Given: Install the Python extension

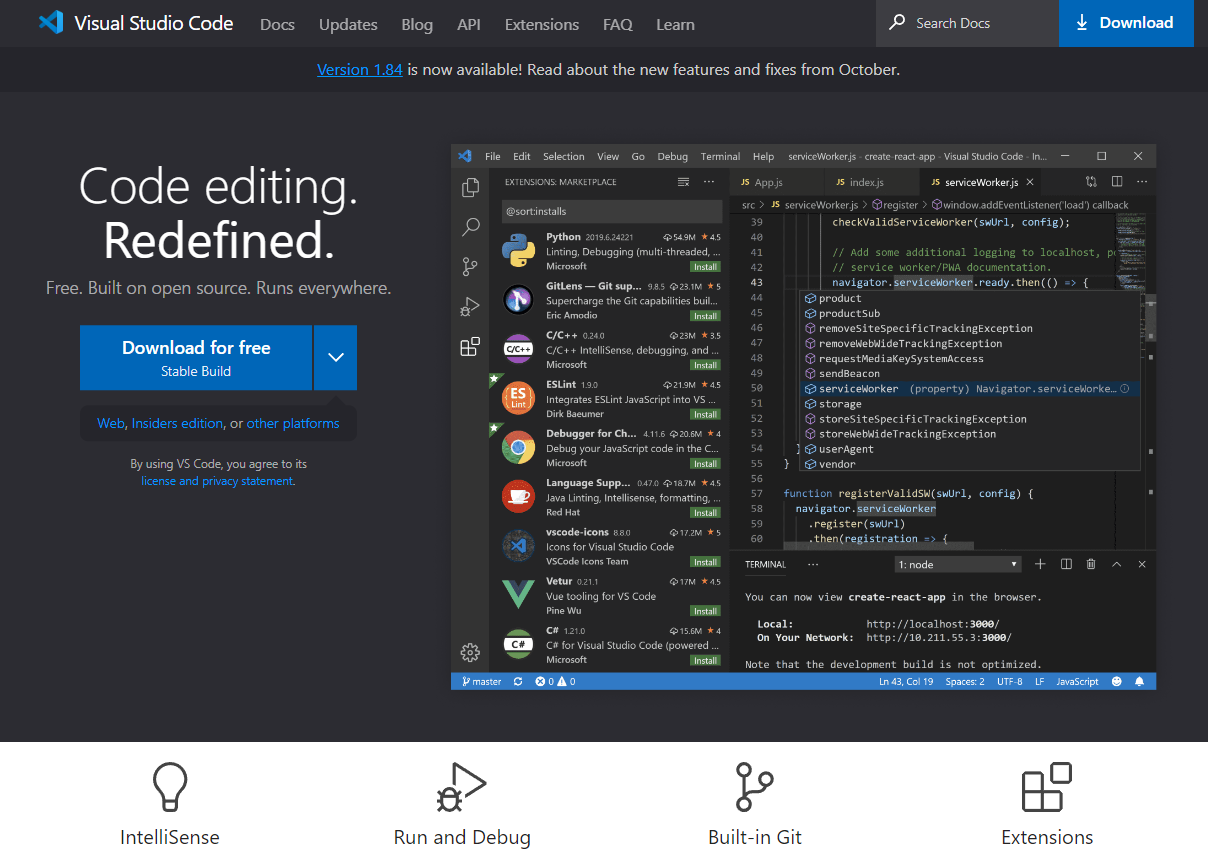Looking at the screenshot, I should pyautogui.click(x=706, y=267).
